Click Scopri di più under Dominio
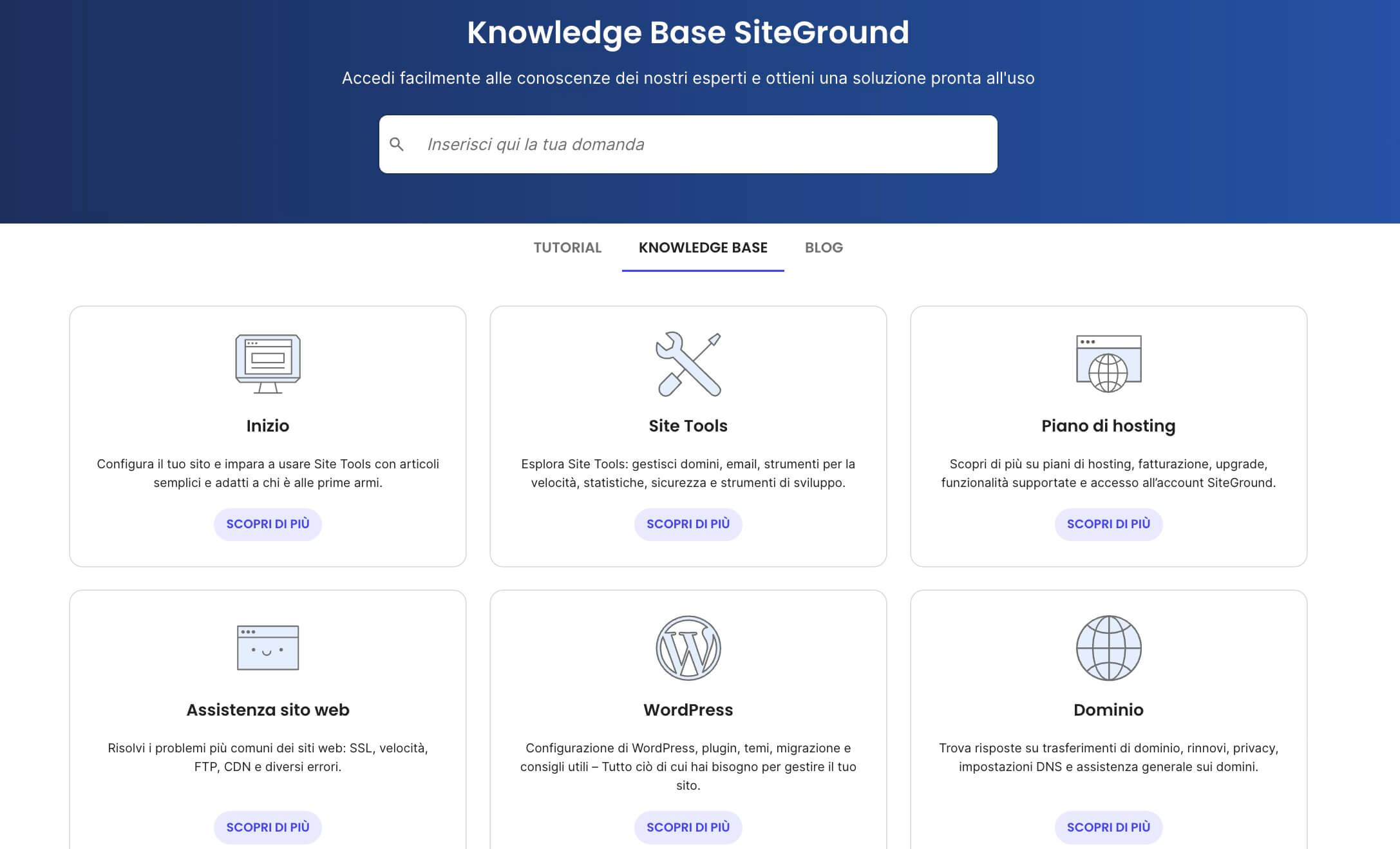The width and height of the screenshot is (1400, 849). click(1108, 827)
